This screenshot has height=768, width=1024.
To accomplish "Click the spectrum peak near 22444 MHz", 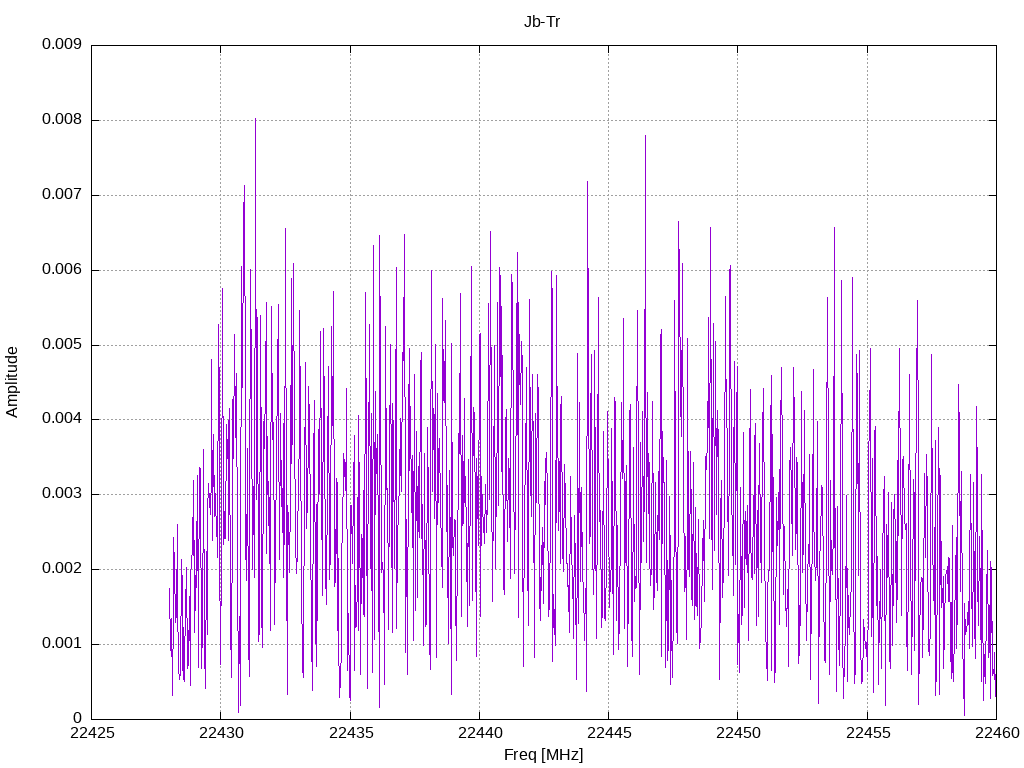I will (587, 182).
